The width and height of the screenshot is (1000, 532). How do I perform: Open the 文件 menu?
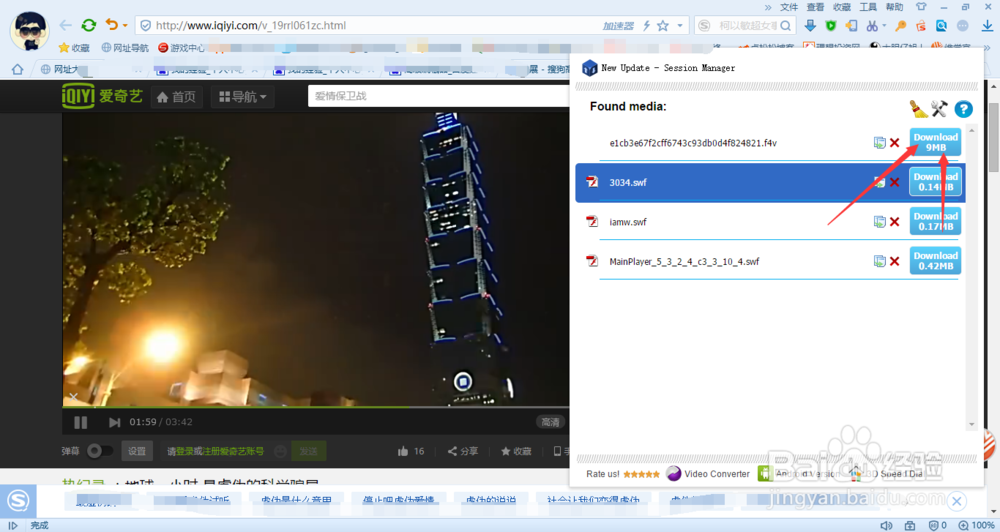(x=789, y=7)
